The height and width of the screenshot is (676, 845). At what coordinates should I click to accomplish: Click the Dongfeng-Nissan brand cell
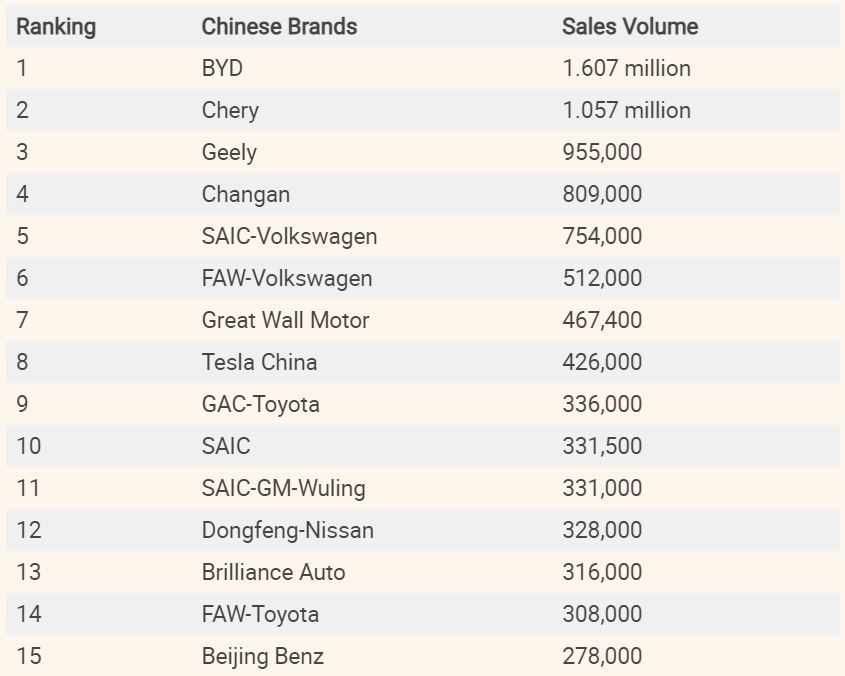pyautogui.click(x=287, y=531)
